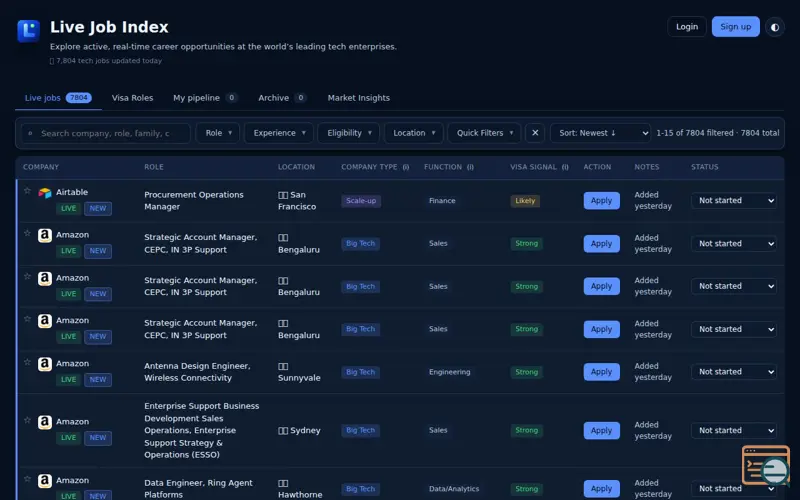This screenshot has height=500, width=800.
Task: Apply to Antenna Design Engineer job
Action: [602, 372]
